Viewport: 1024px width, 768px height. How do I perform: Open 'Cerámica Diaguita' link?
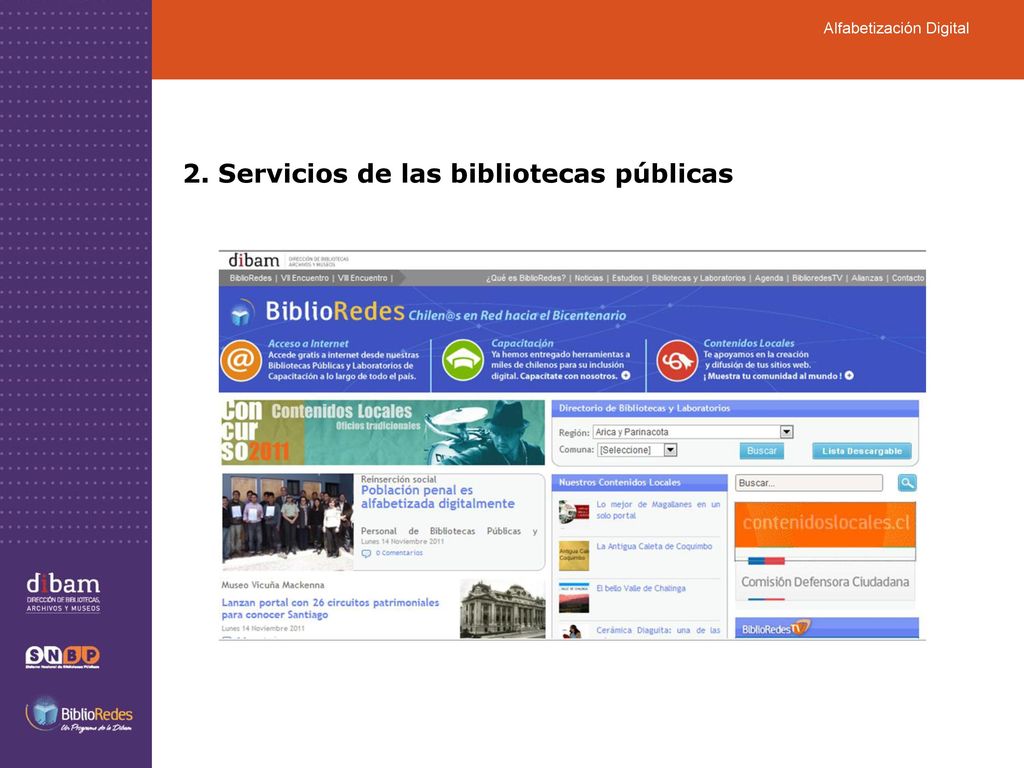point(658,630)
